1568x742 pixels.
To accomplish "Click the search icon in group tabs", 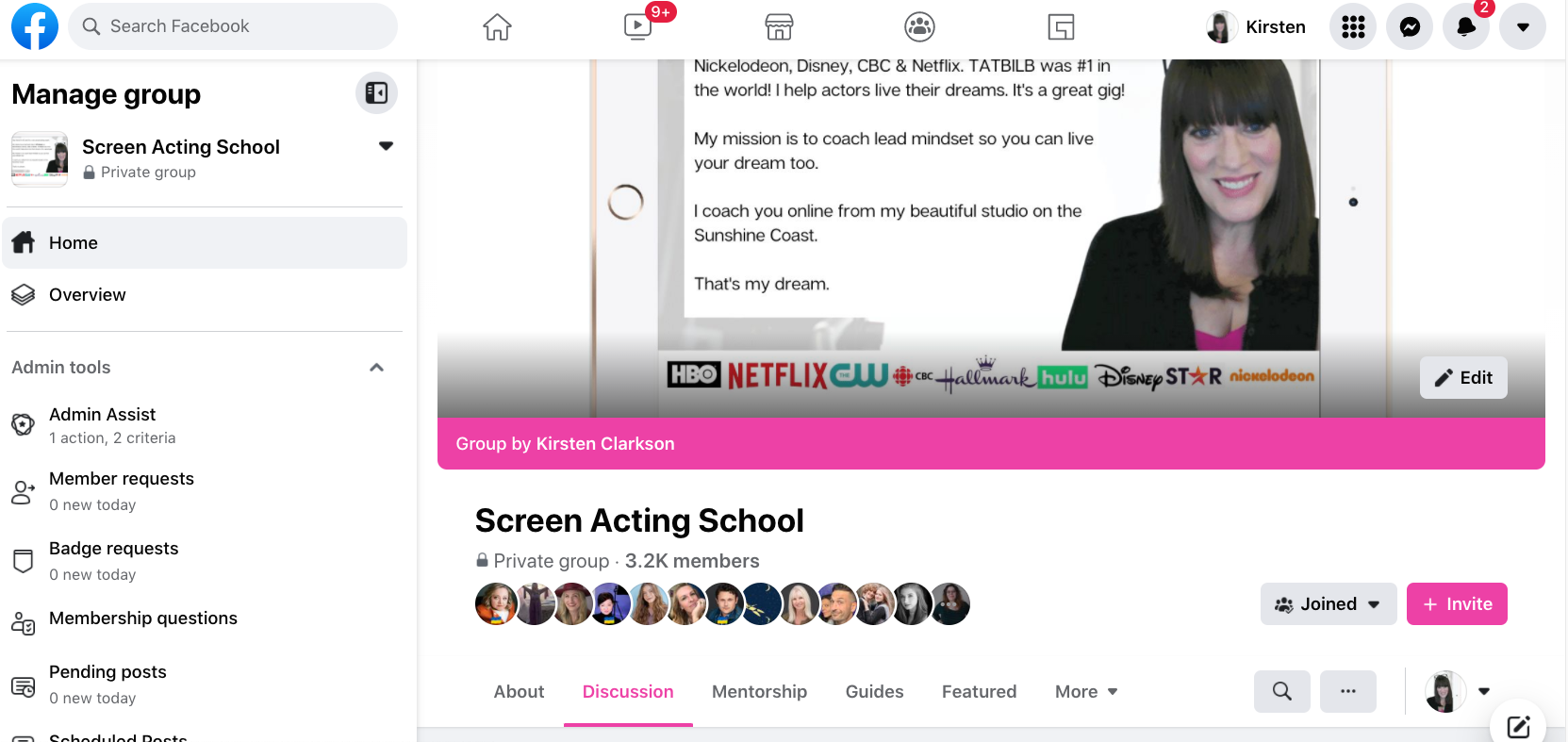I will tap(1282, 691).
